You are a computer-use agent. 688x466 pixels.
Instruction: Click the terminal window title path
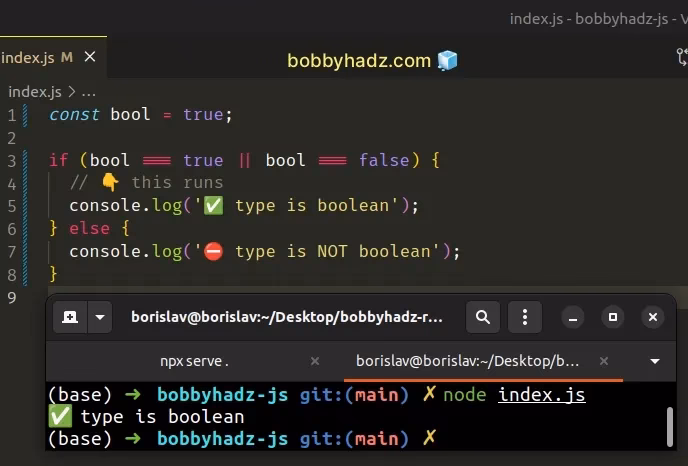click(287, 317)
